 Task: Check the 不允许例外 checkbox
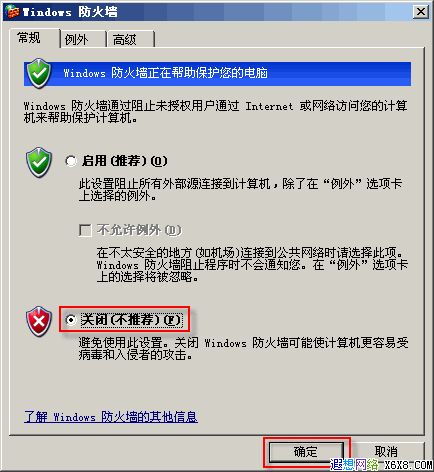(85, 230)
